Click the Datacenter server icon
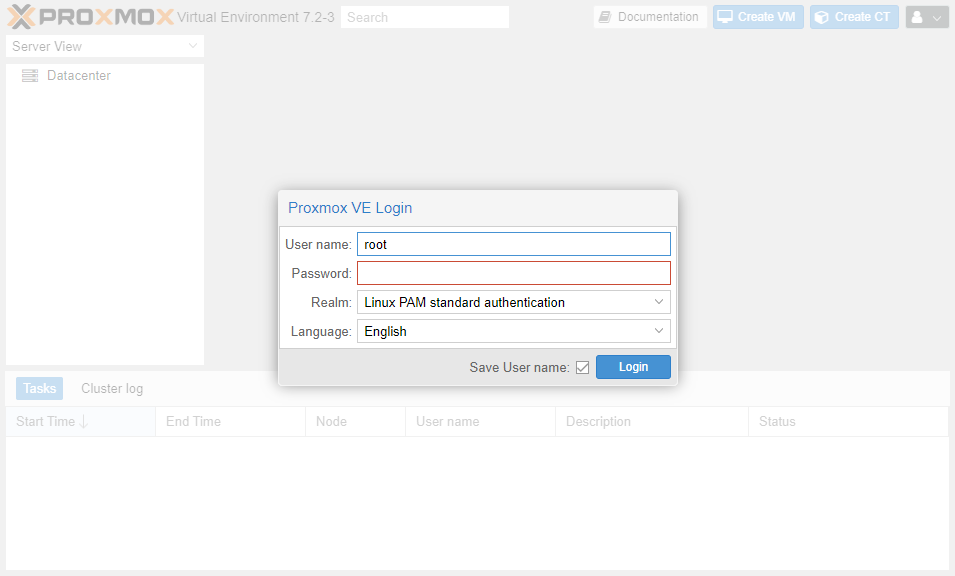955x576 pixels. [x=30, y=75]
